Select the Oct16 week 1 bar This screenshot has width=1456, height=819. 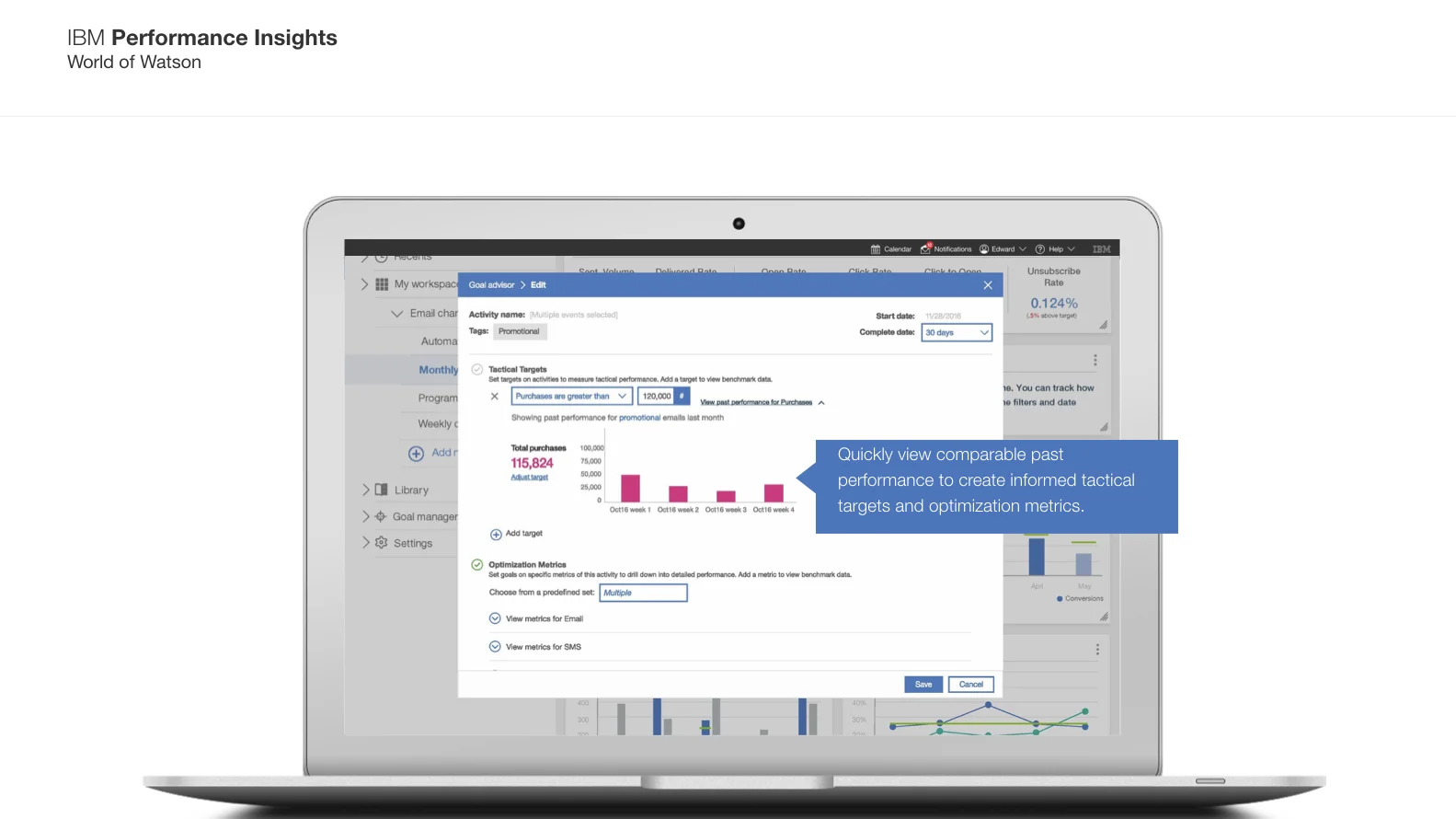[x=630, y=488]
